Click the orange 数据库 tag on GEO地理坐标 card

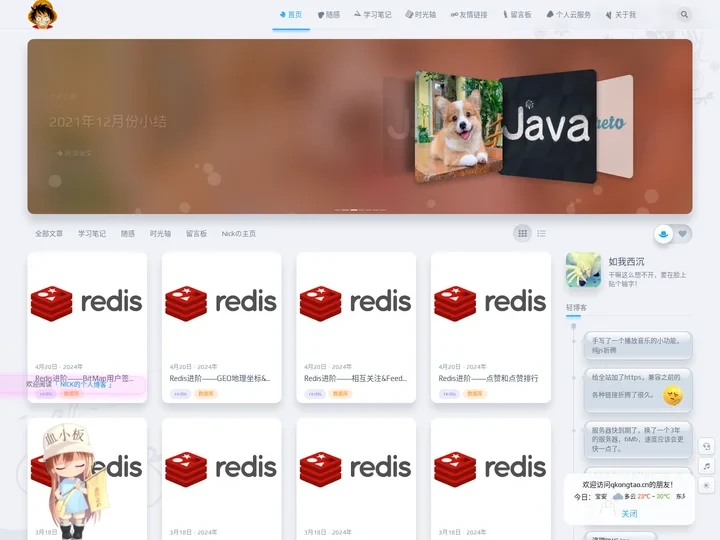click(x=206, y=394)
